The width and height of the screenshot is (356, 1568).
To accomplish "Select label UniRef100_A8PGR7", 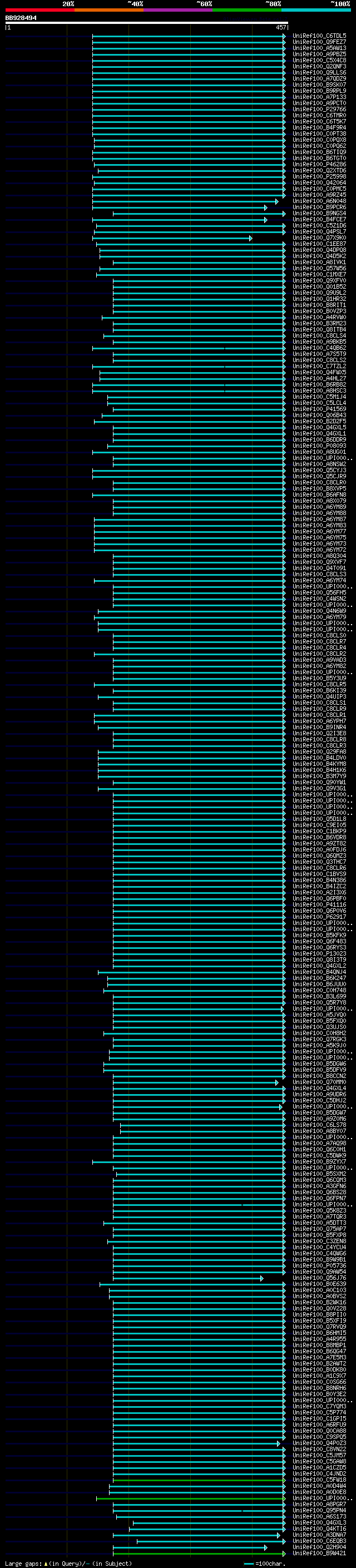I will [x=319, y=1505].
